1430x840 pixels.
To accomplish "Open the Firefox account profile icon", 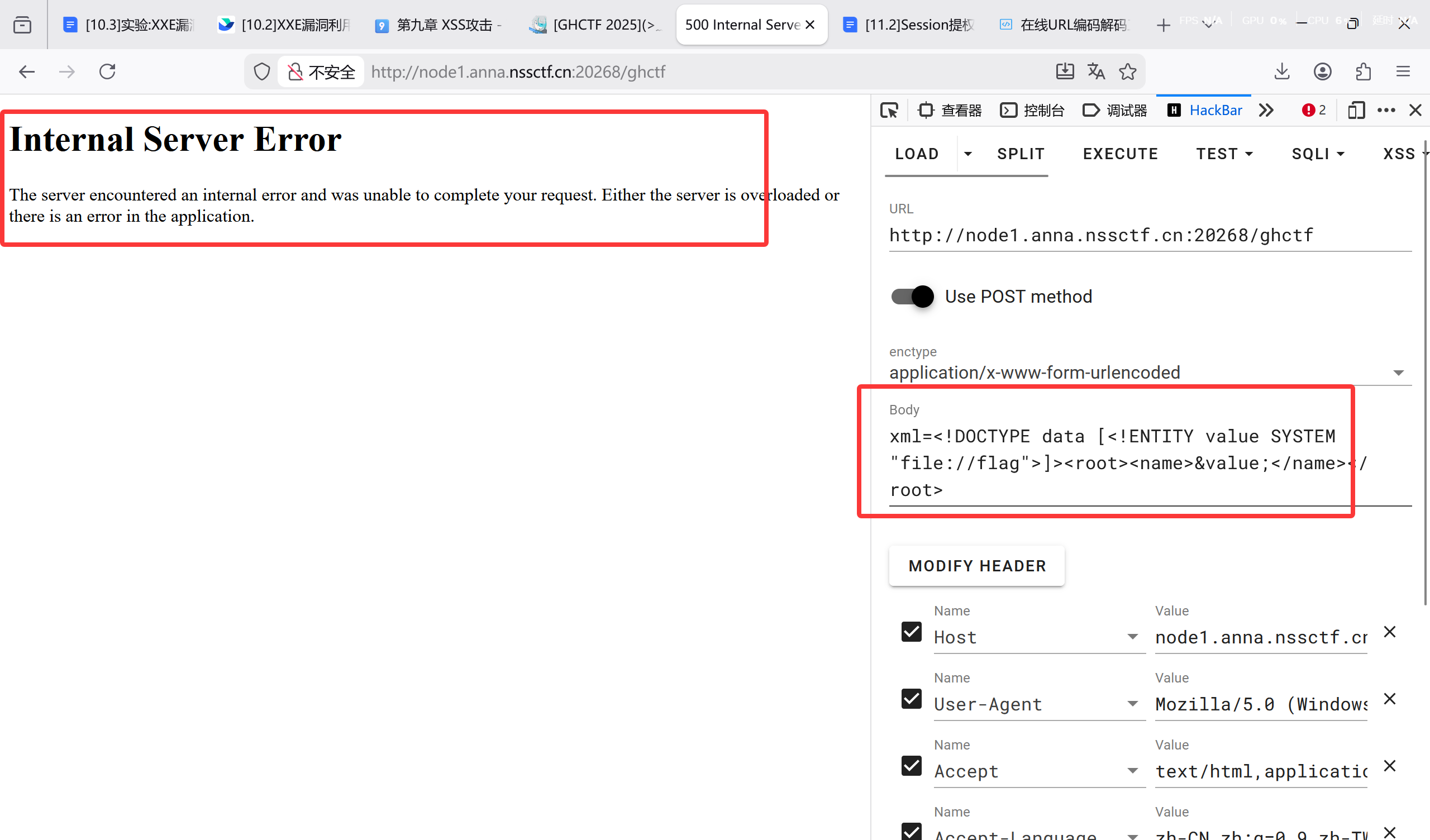I will click(x=1322, y=71).
